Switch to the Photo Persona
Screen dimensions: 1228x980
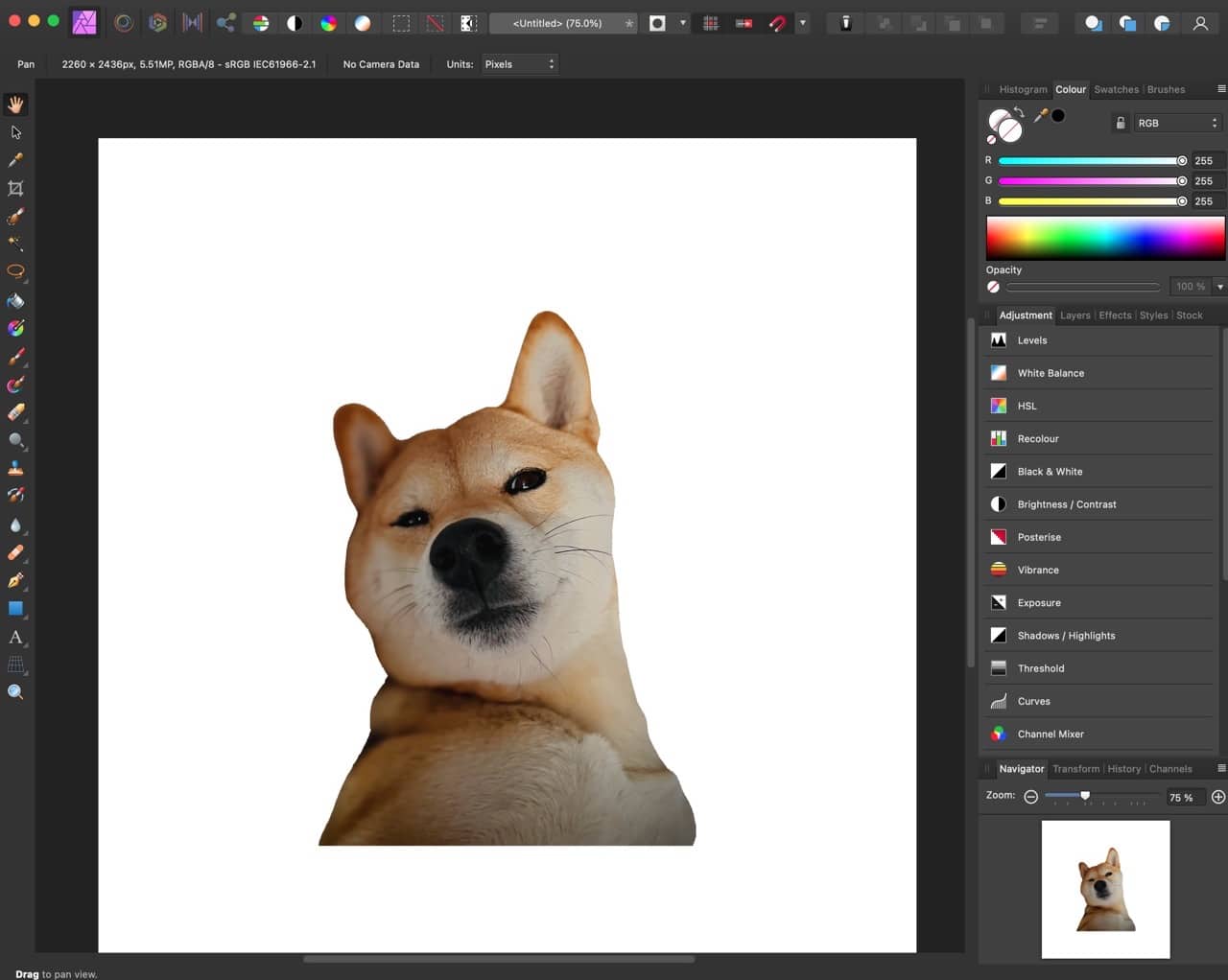pos(84,23)
